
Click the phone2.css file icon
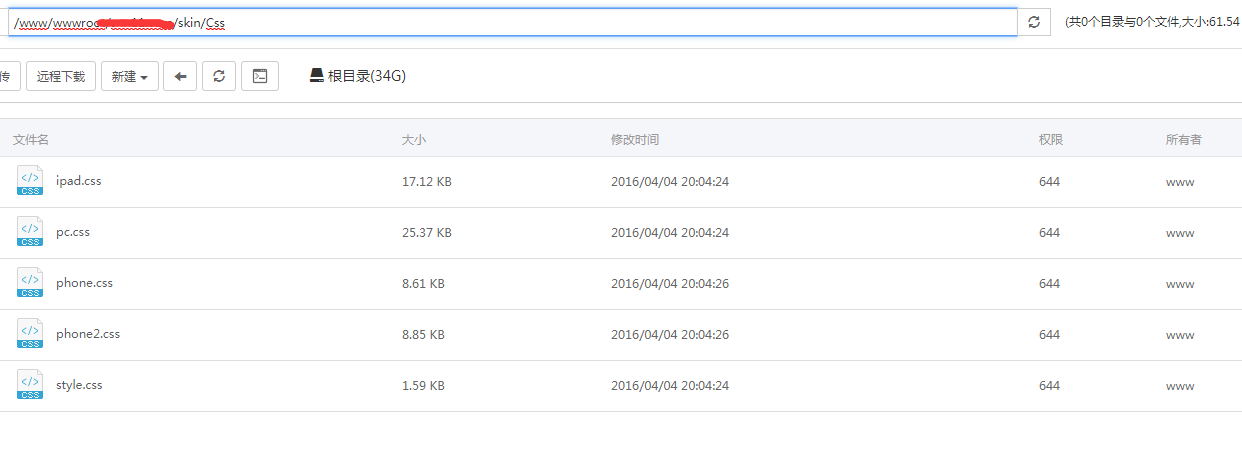30,334
